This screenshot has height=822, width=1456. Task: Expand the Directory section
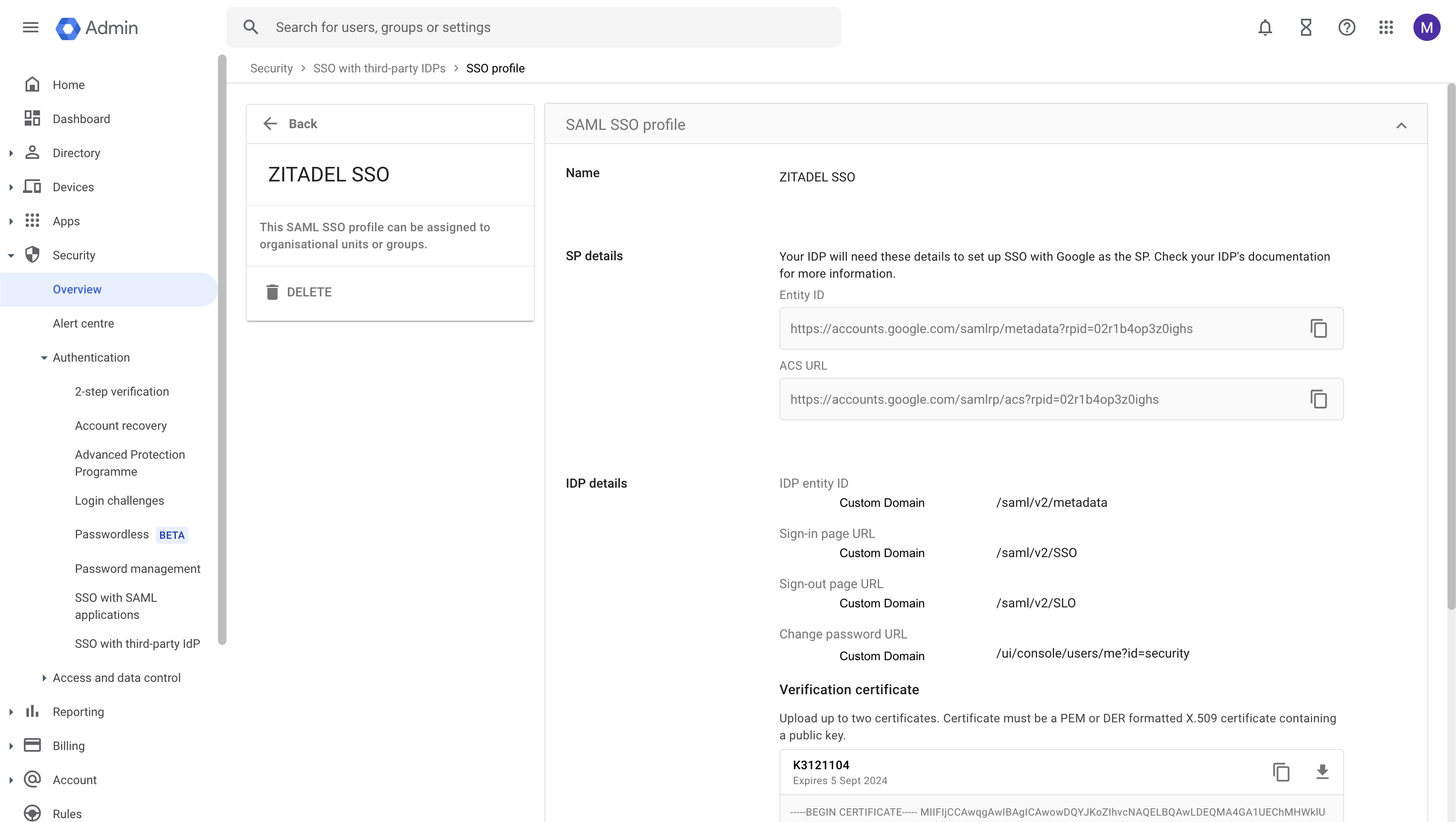[11, 152]
